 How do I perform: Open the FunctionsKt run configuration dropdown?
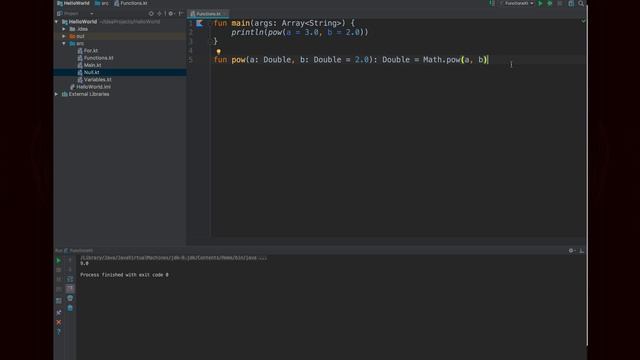pos(517,3)
